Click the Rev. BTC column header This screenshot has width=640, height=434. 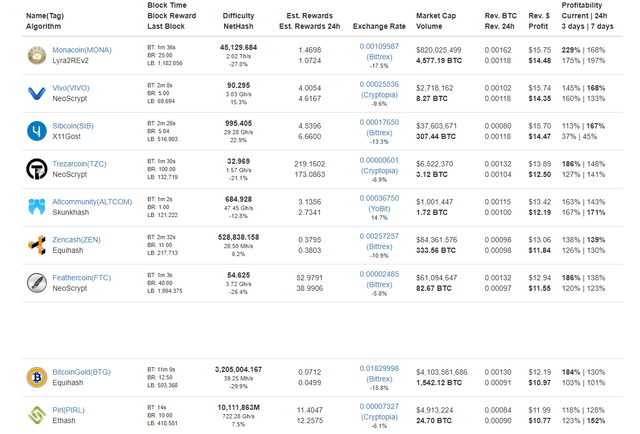click(x=500, y=16)
